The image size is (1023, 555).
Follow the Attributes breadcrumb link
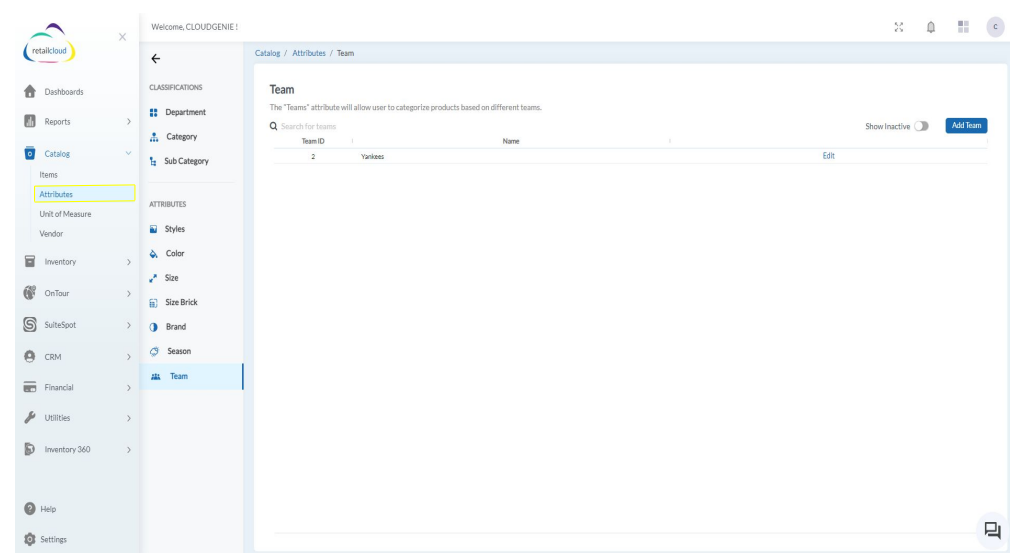309,53
